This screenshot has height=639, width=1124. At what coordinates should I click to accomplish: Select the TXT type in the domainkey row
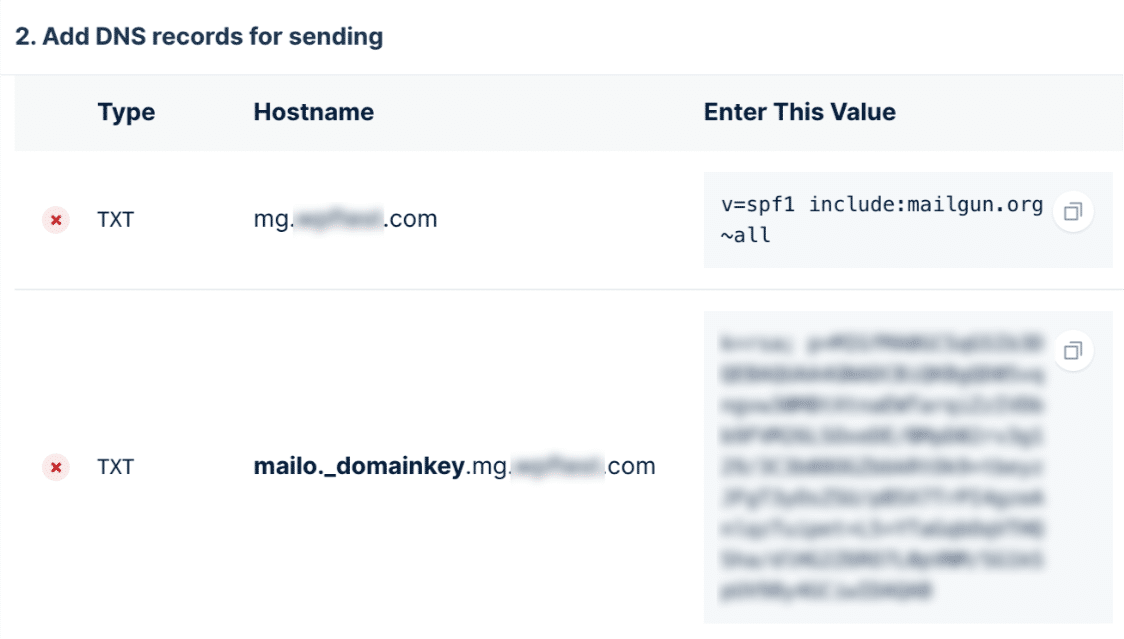point(115,467)
